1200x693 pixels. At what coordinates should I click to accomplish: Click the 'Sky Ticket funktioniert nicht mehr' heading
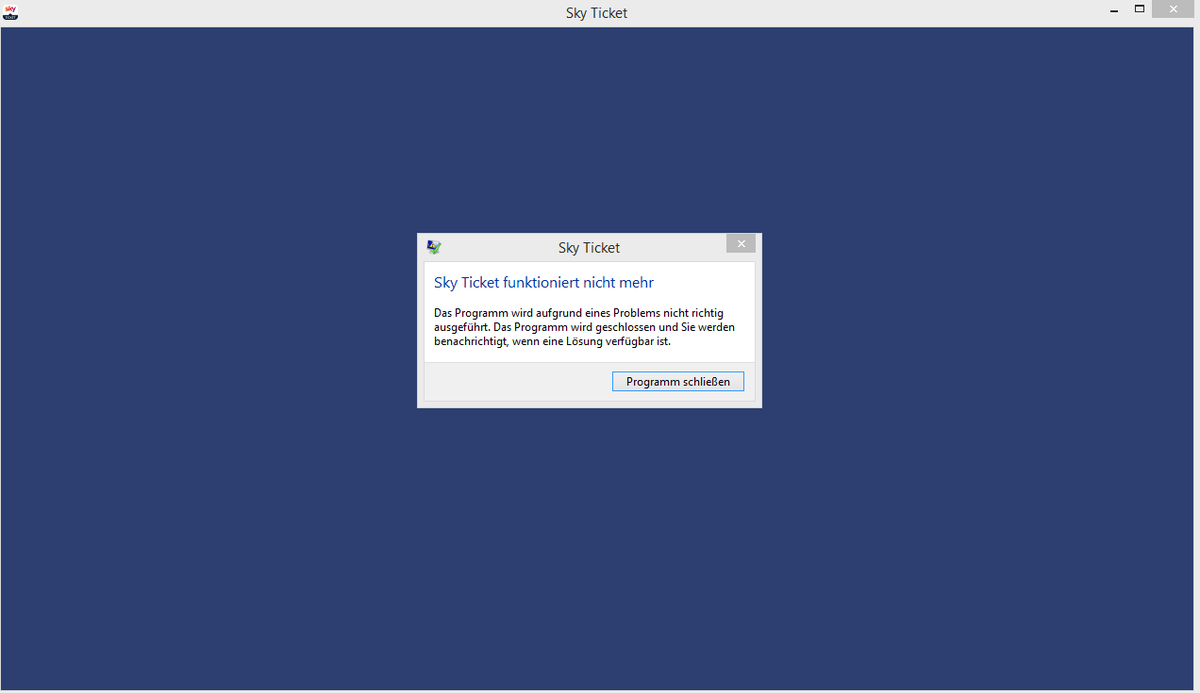click(x=544, y=283)
